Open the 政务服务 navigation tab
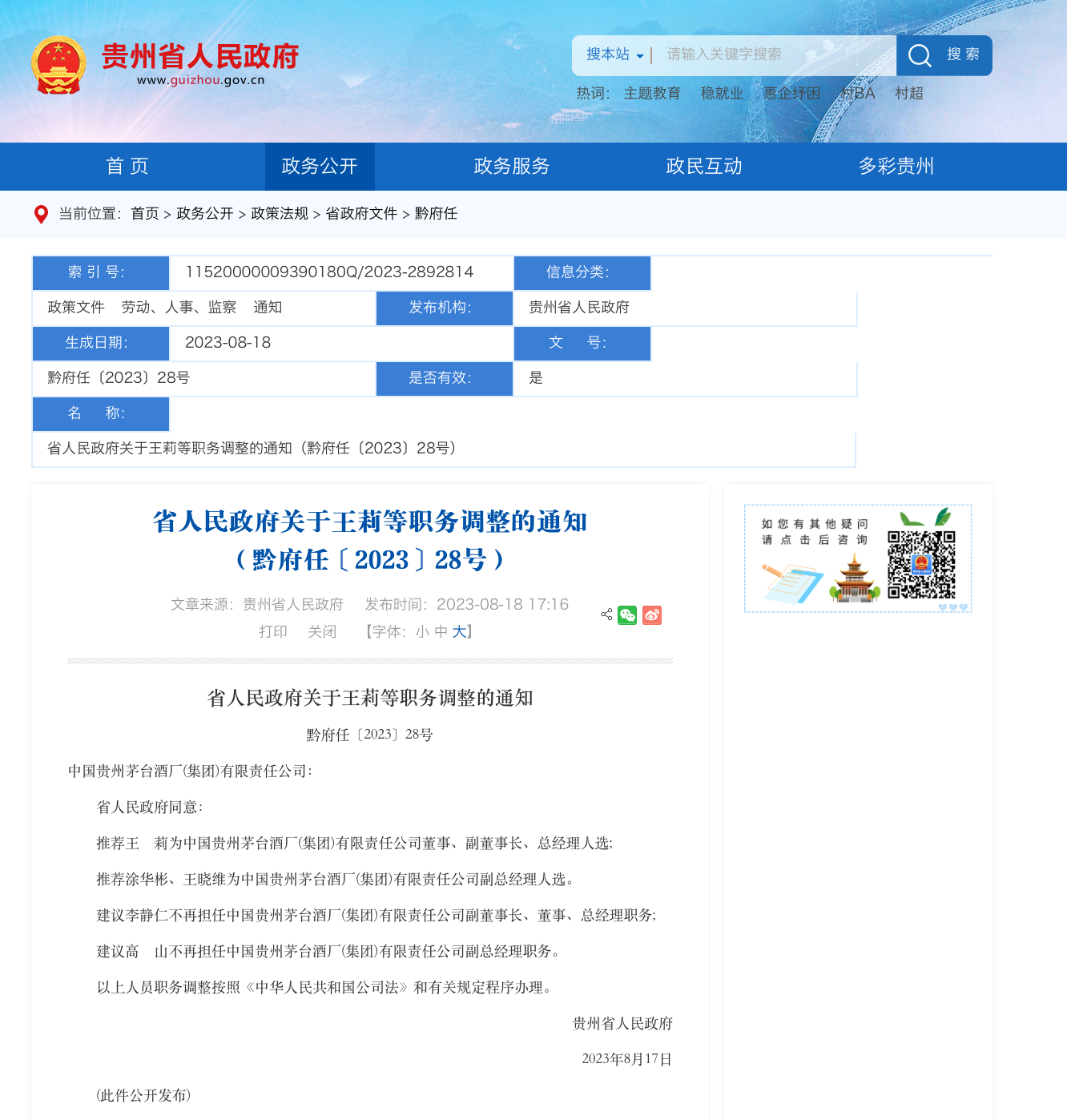This screenshot has width=1067, height=1120. 512,167
